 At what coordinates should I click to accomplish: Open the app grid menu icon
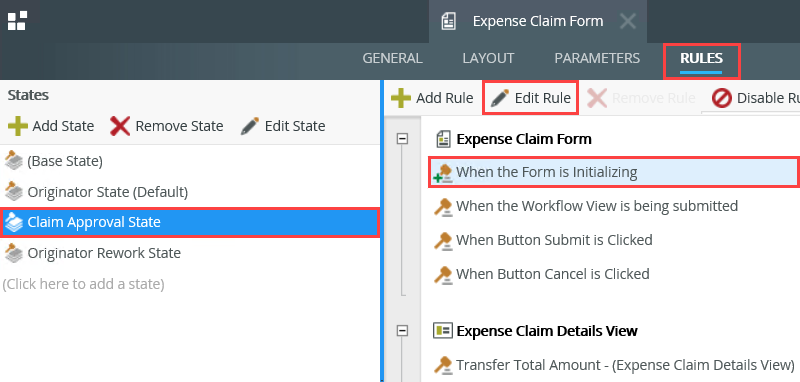17,20
